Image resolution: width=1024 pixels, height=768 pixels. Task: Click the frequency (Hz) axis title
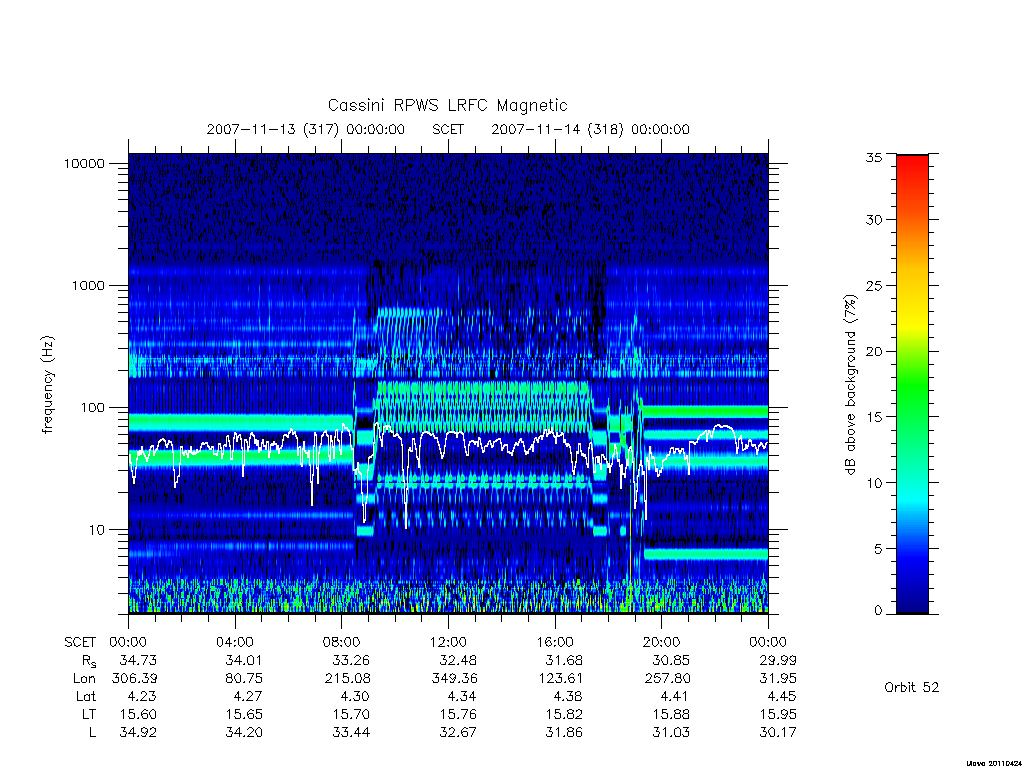click(x=48, y=385)
